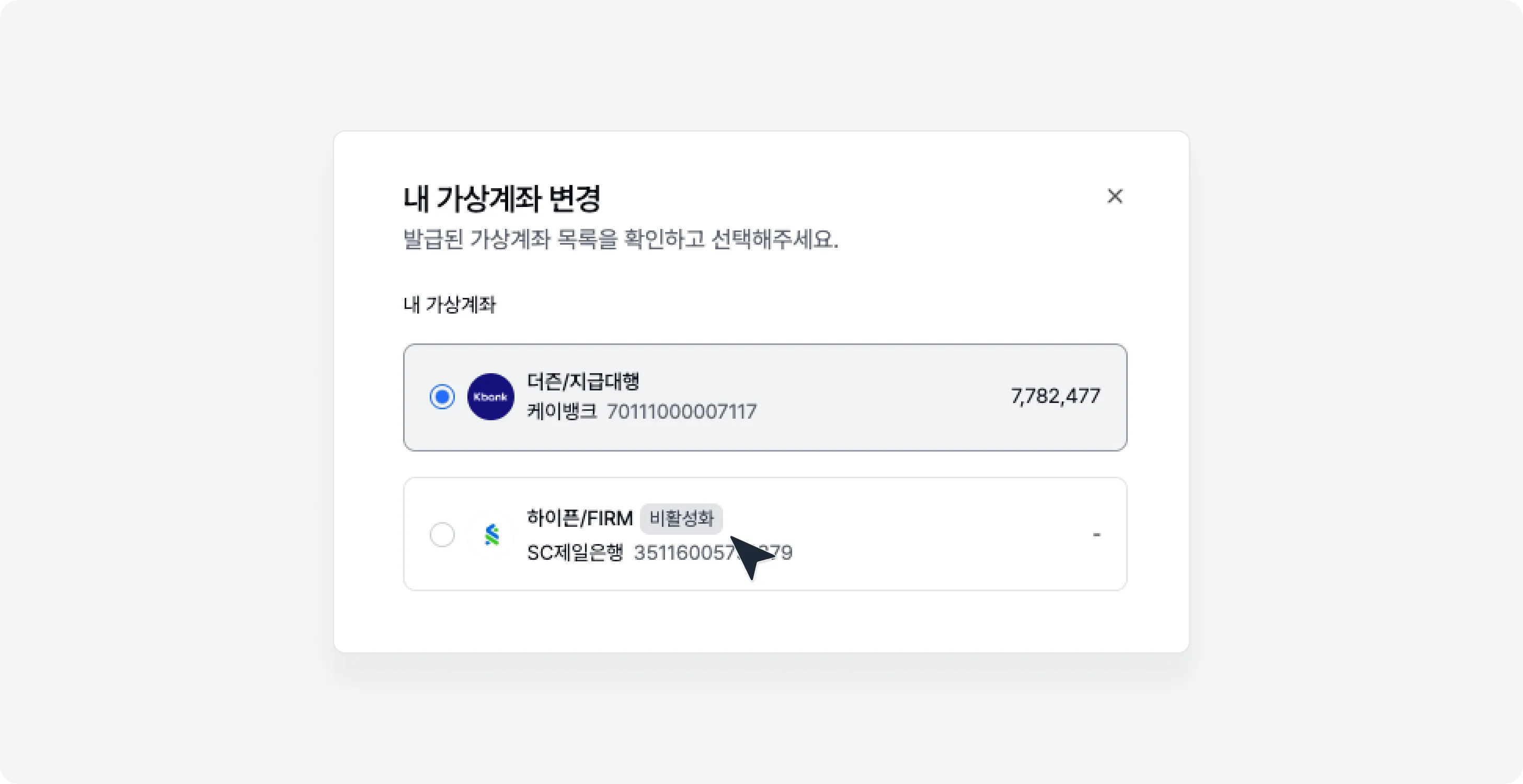Screen dimensions: 1523x784
Task: Click the SC제일은행 logo icon
Action: tap(492, 535)
